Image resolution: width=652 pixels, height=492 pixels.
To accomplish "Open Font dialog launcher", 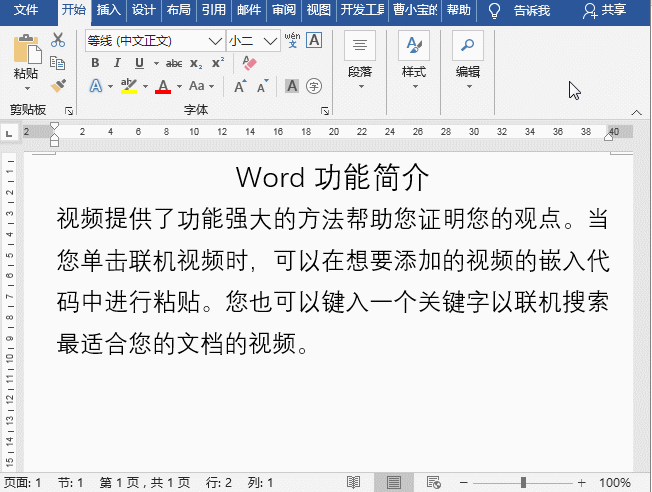I will point(325,111).
